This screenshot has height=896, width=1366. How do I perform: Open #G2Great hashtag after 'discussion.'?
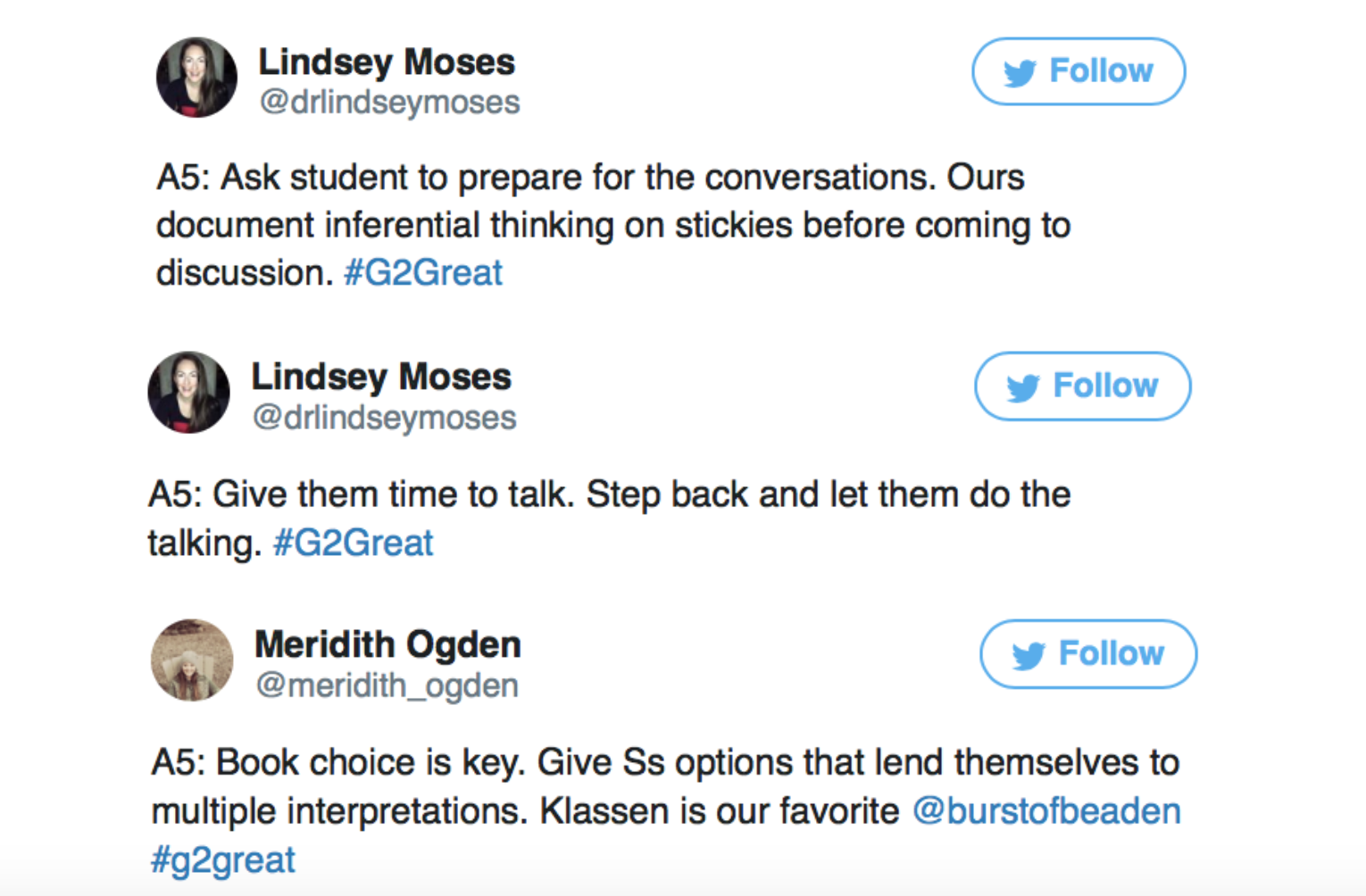(x=423, y=273)
